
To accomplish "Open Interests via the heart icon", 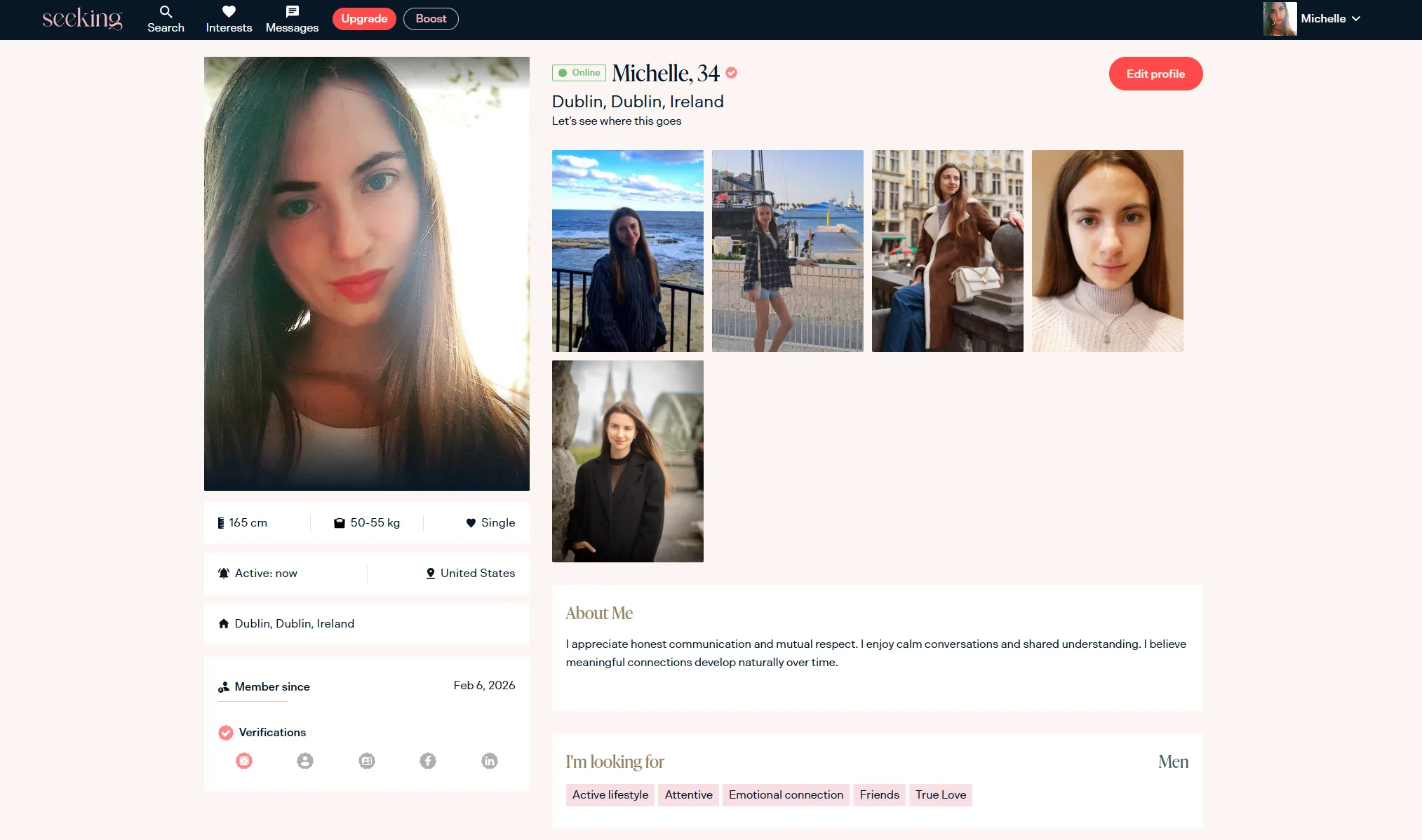I will tap(229, 12).
